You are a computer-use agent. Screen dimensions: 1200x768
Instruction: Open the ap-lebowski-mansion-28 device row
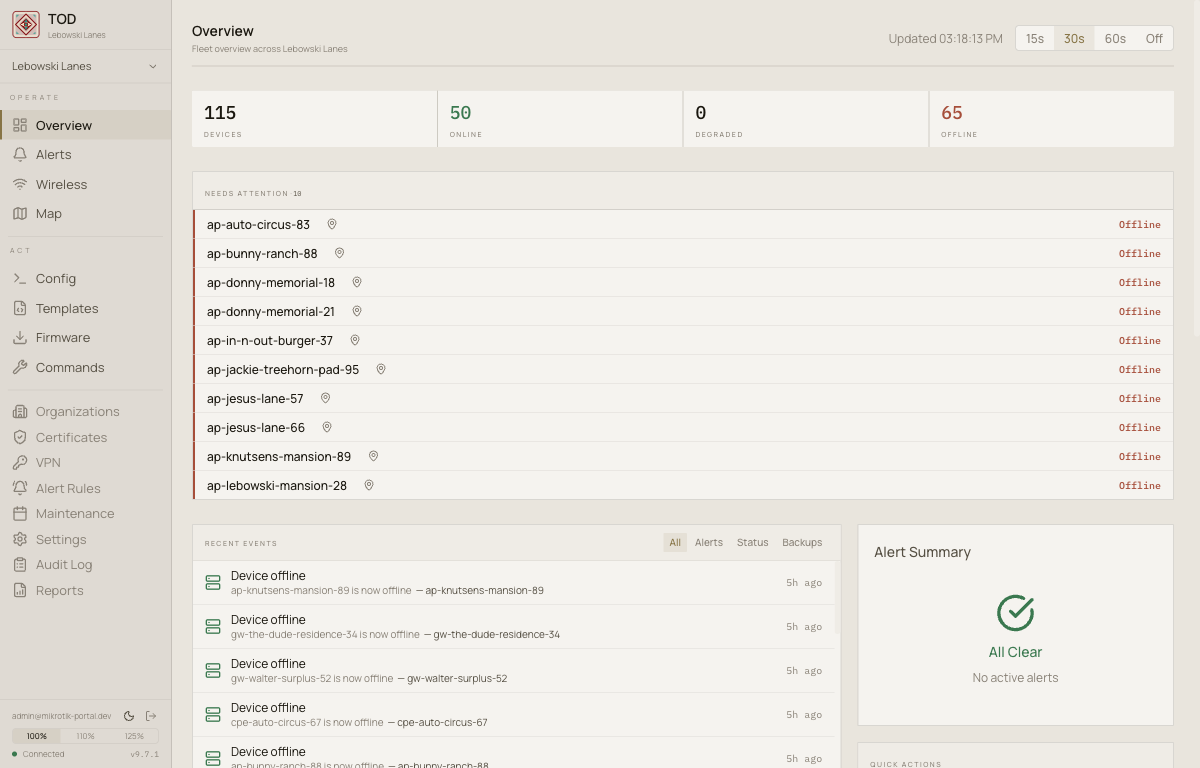(277, 486)
